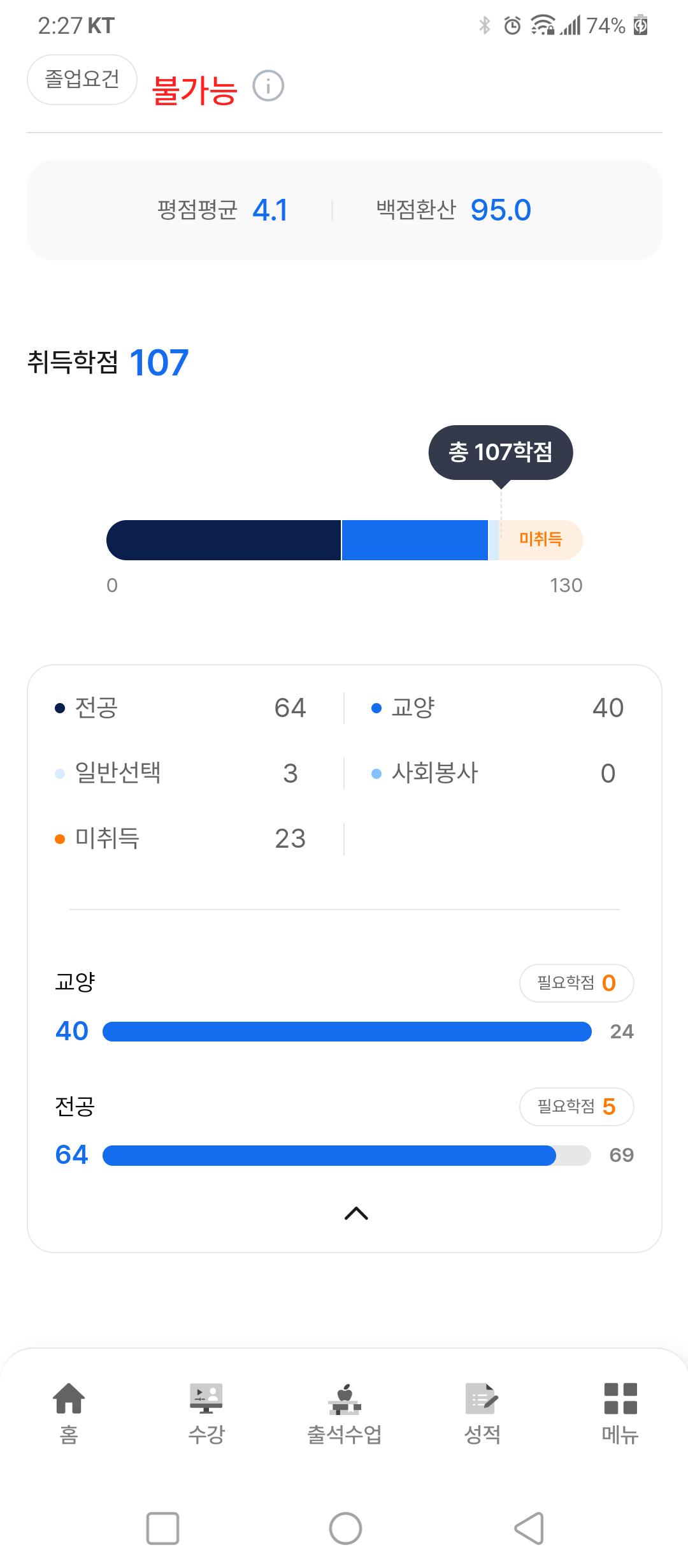688x1568 pixels.
Task: Tap the 불가능 status text
Action: pos(194,90)
